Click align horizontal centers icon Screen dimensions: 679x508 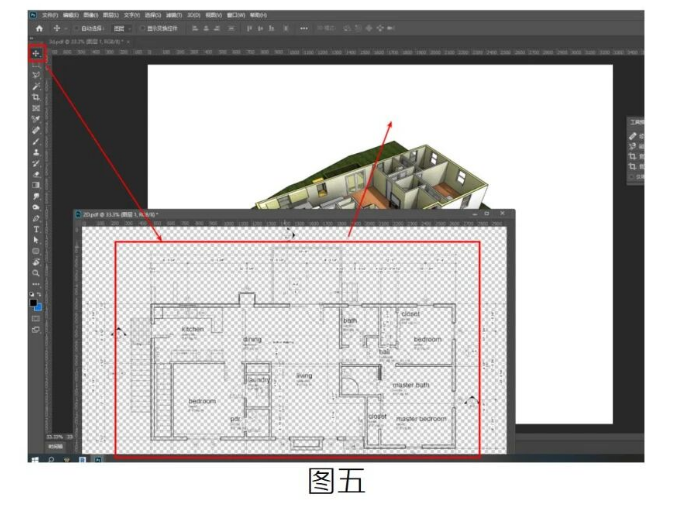[206, 29]
